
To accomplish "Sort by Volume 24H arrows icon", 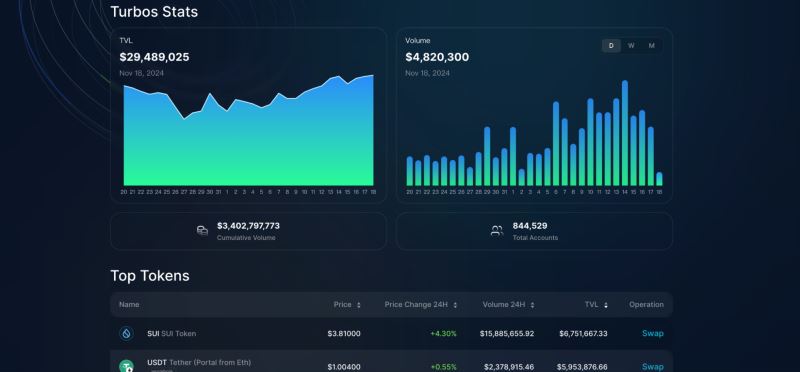I will pyautogui.click(x=532, y=305).
